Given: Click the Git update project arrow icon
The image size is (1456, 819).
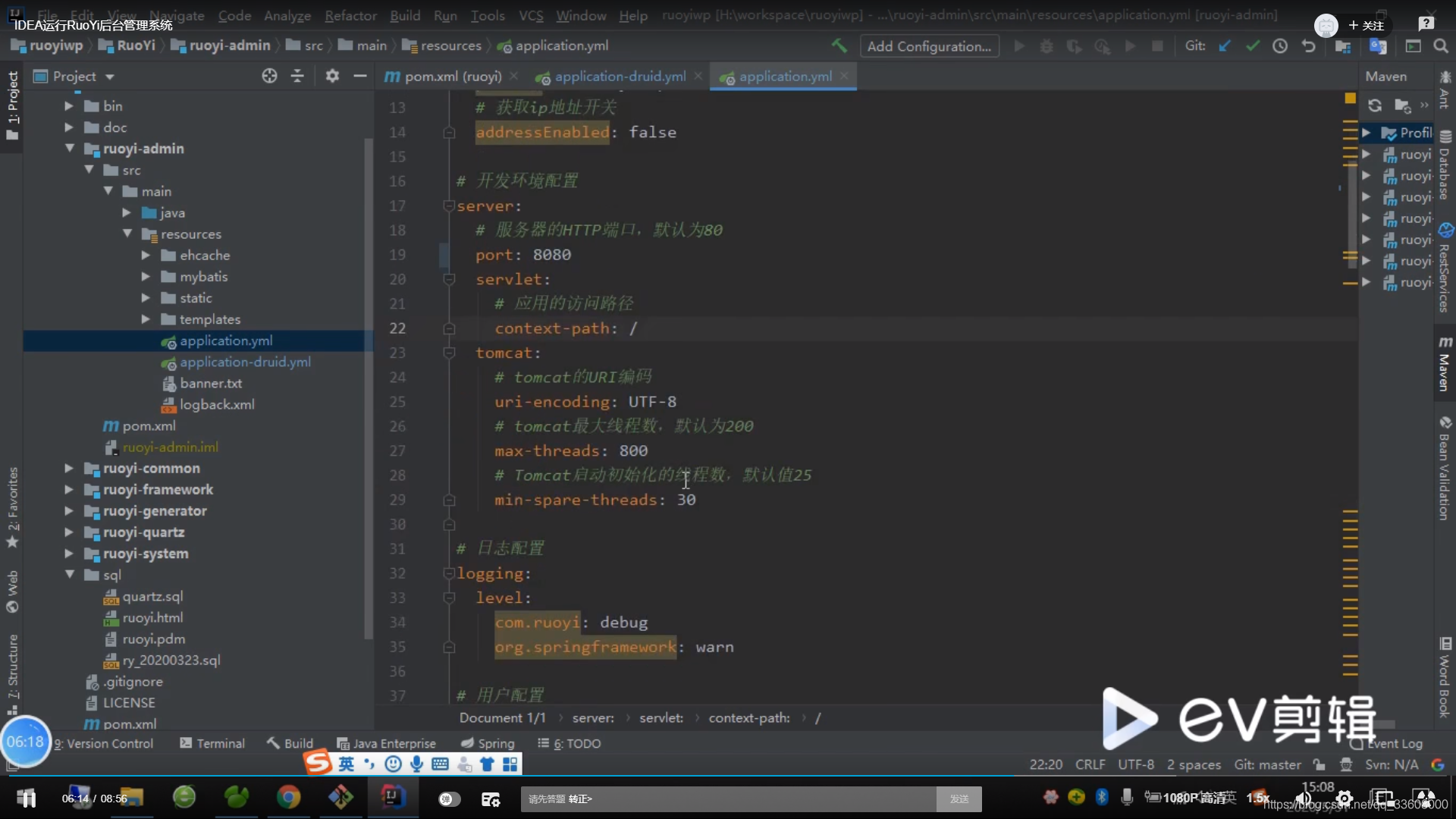Looking at the screenshot, I should pos(1224,46).
